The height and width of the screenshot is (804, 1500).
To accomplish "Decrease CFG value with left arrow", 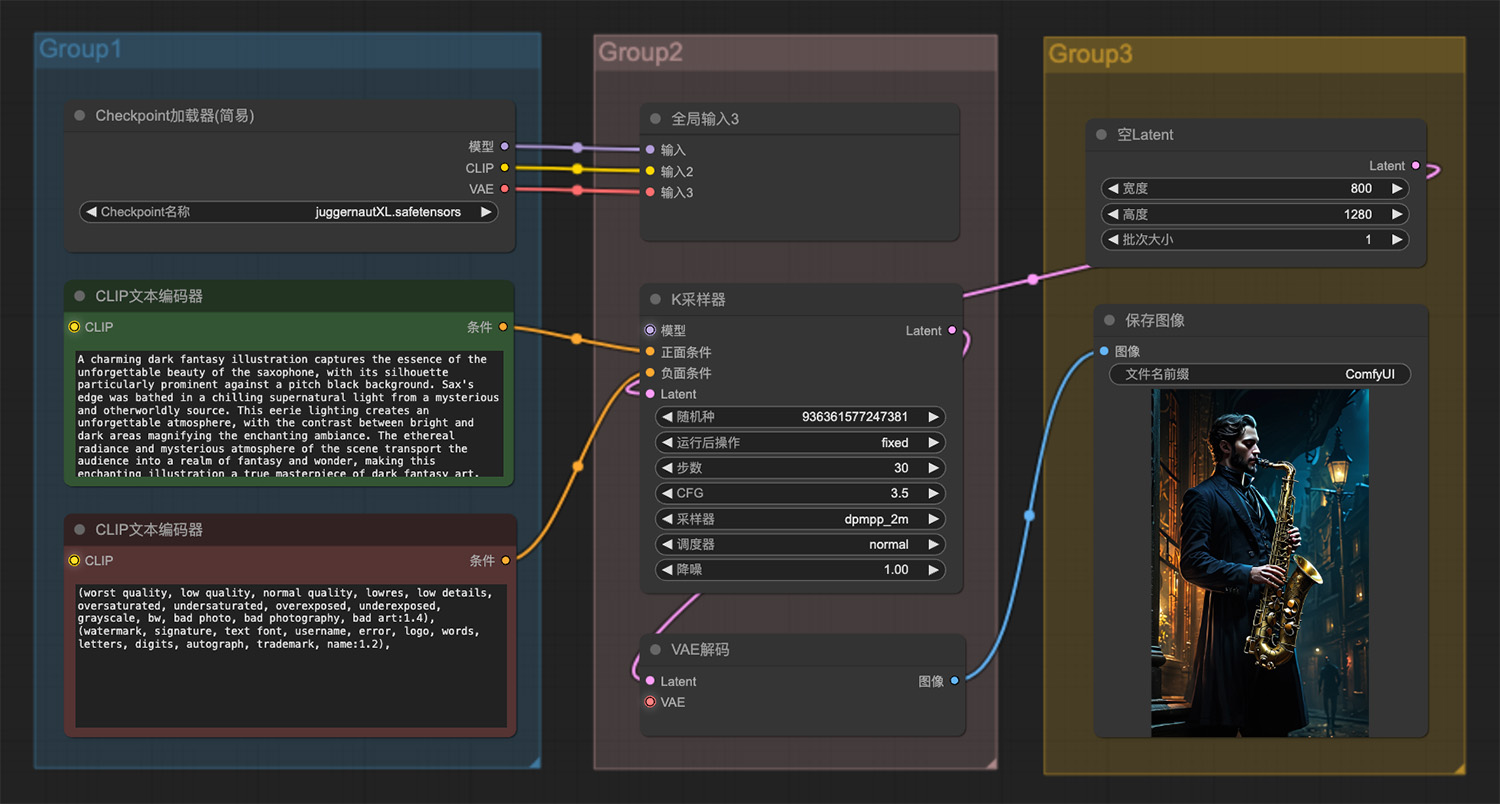I will click(x=667, y=493).
